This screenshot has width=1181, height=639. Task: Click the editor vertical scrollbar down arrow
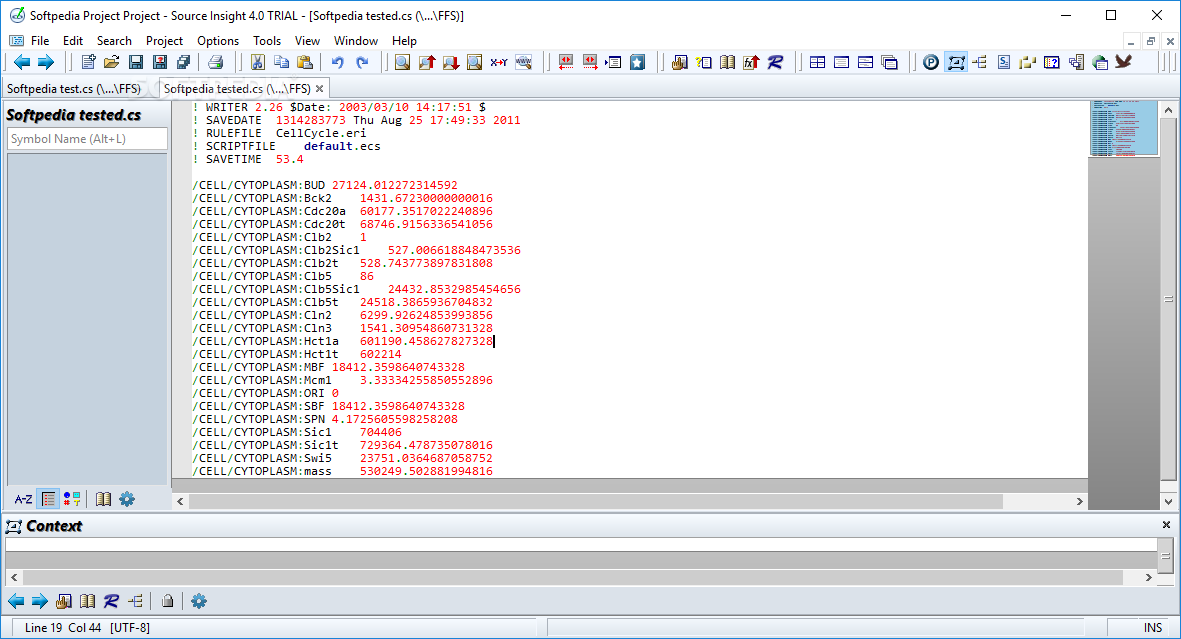(x=1168, y=501)
